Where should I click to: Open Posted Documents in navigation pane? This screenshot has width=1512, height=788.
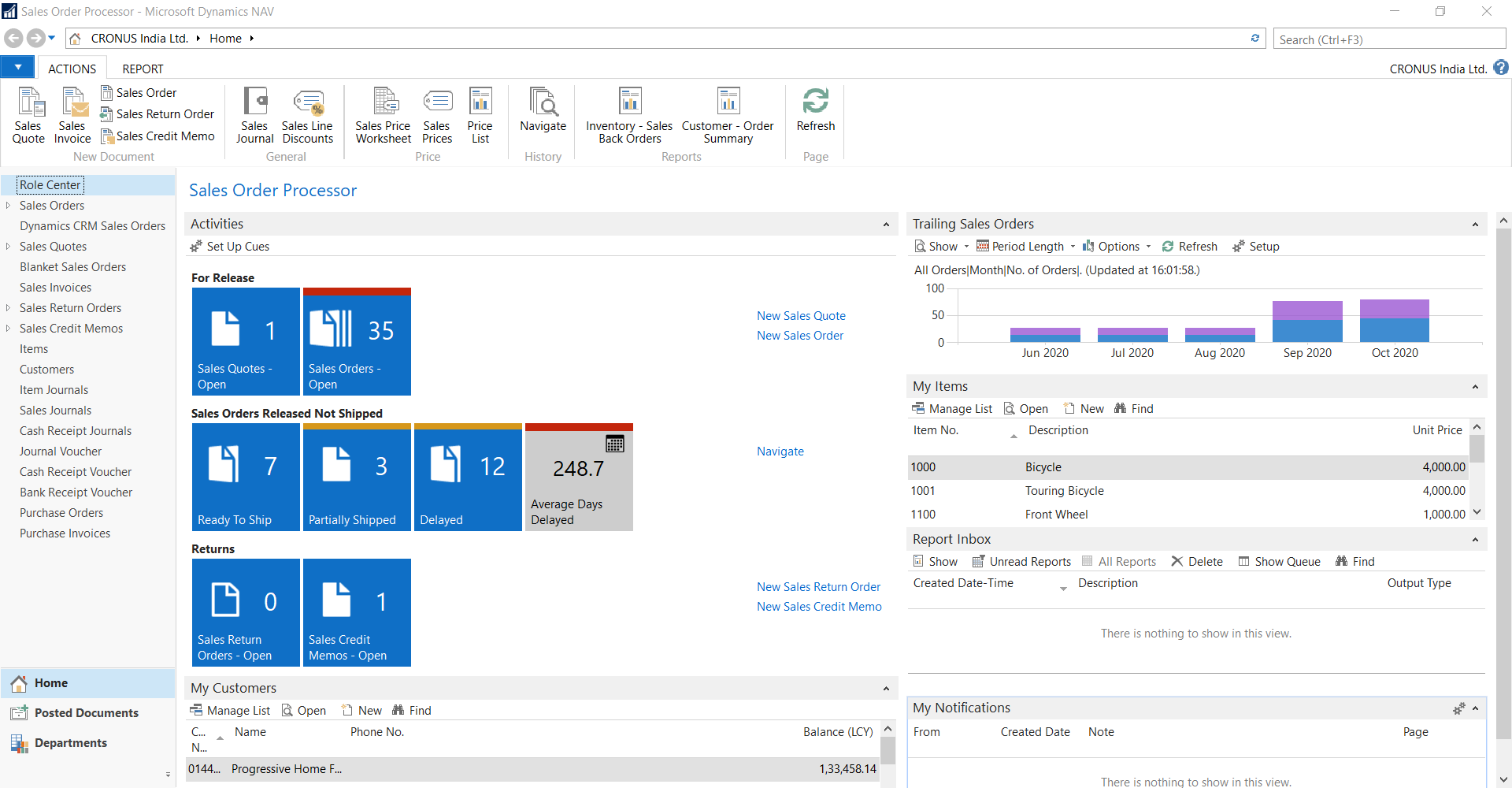pos(87,713)
